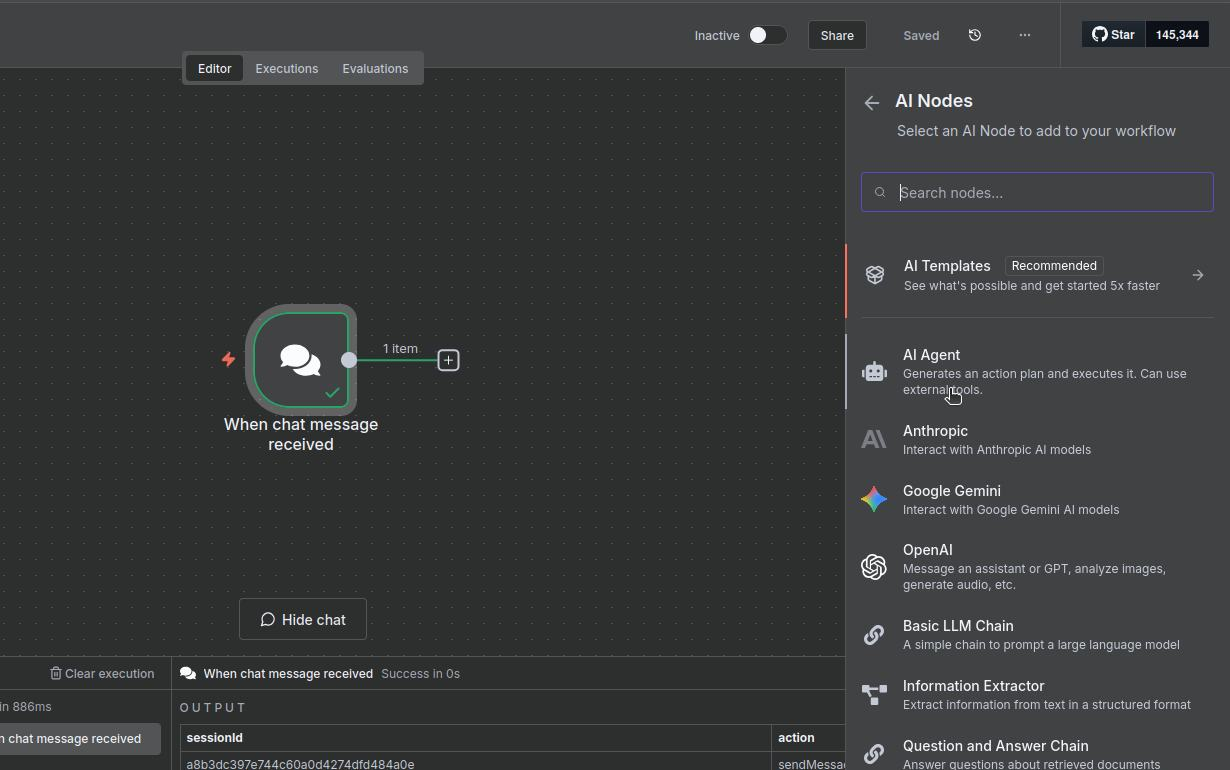Choose the Google Gemini star icon
1230x770 pixels.
(874, 499)
